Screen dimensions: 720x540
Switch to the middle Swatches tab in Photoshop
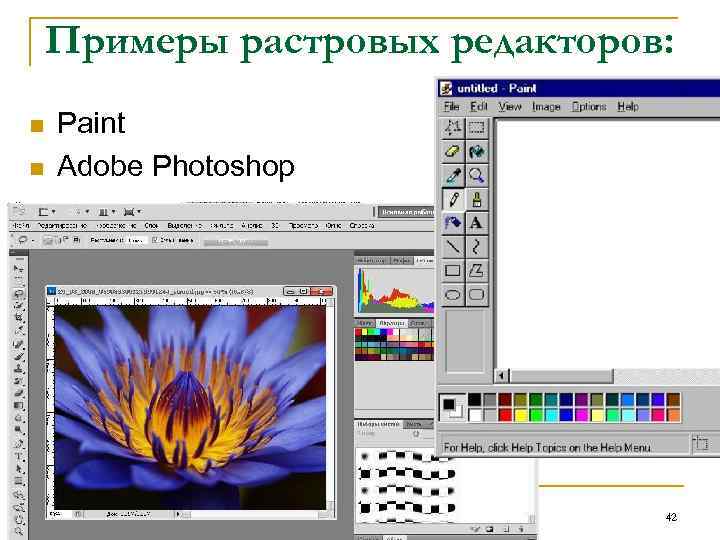(392, 323)
